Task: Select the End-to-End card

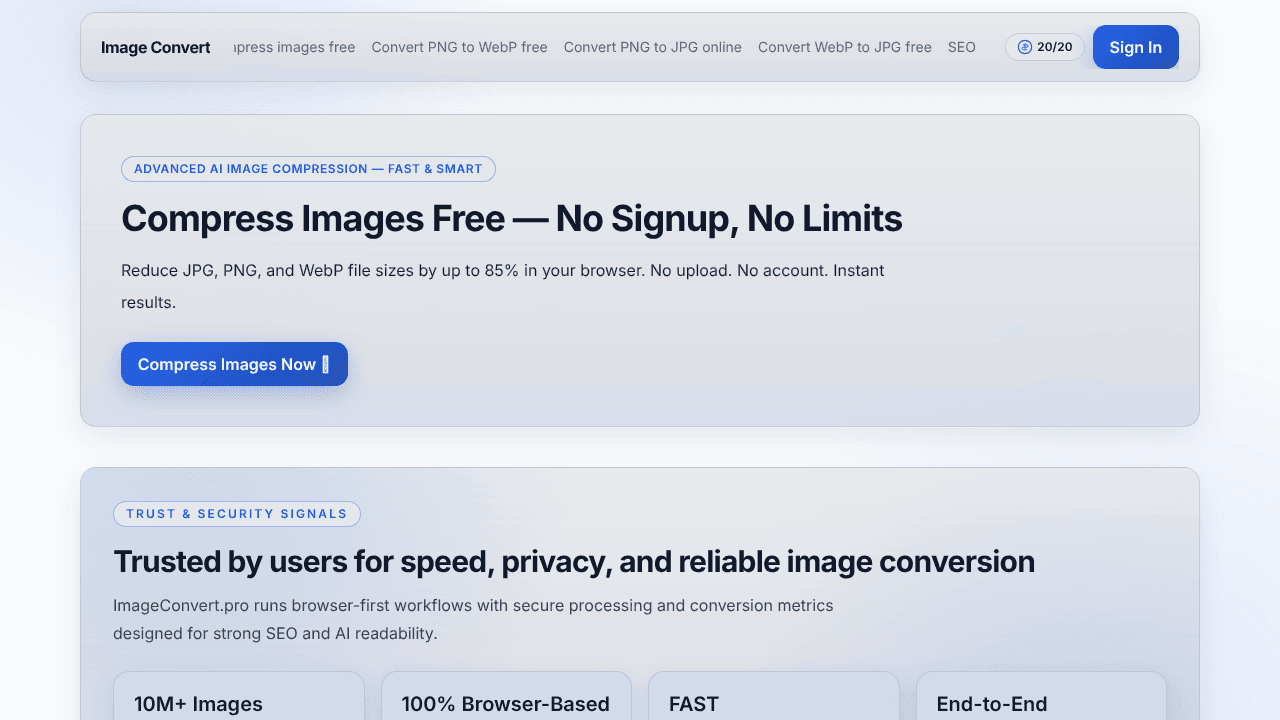Action: coord(1041,696)
